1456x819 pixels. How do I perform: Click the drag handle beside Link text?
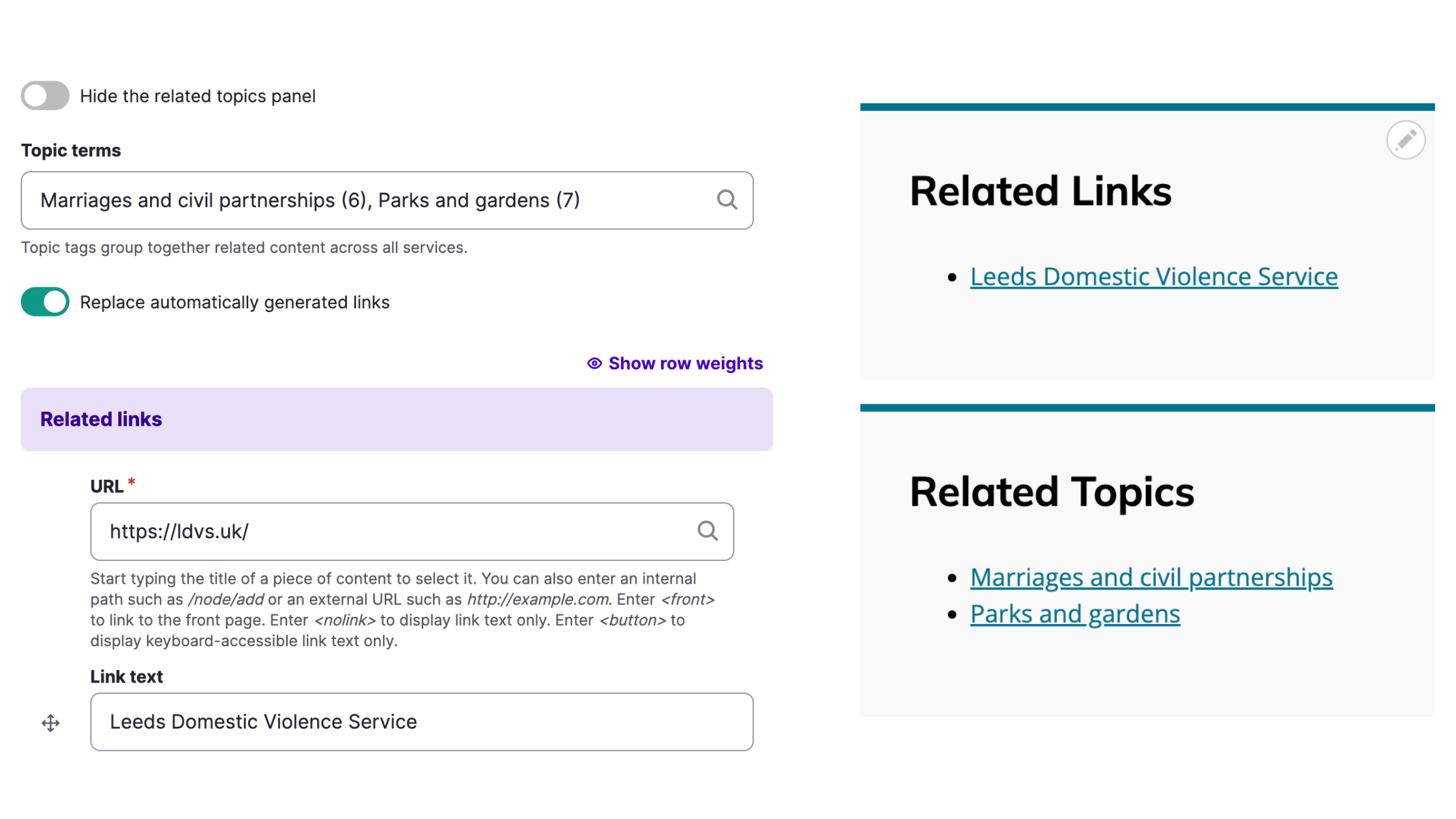[x=51, y=723]
